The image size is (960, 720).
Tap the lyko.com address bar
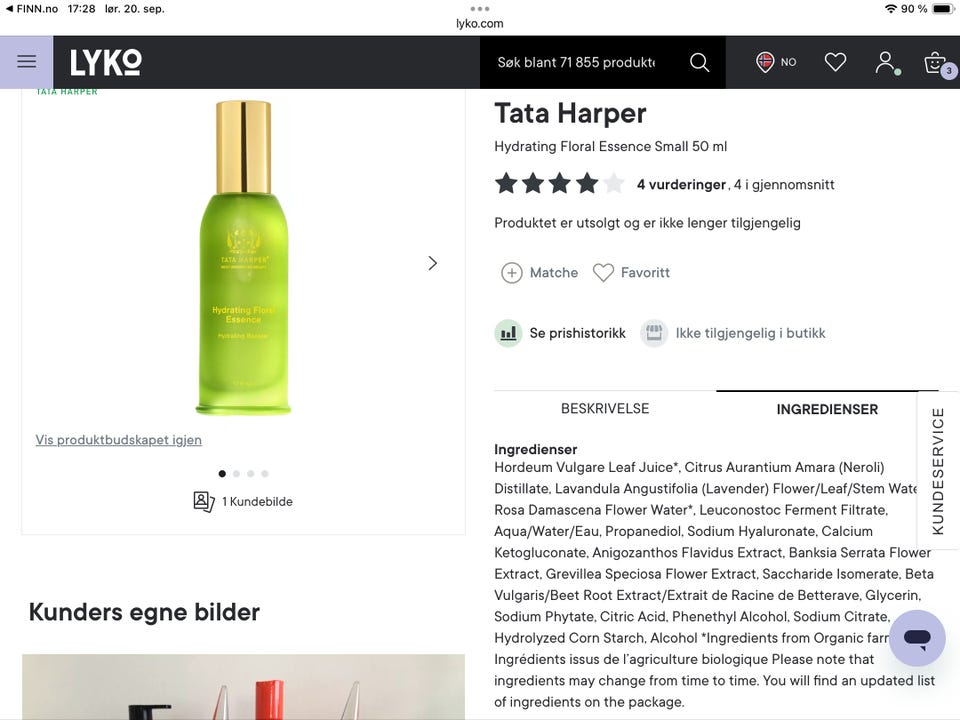479,24
